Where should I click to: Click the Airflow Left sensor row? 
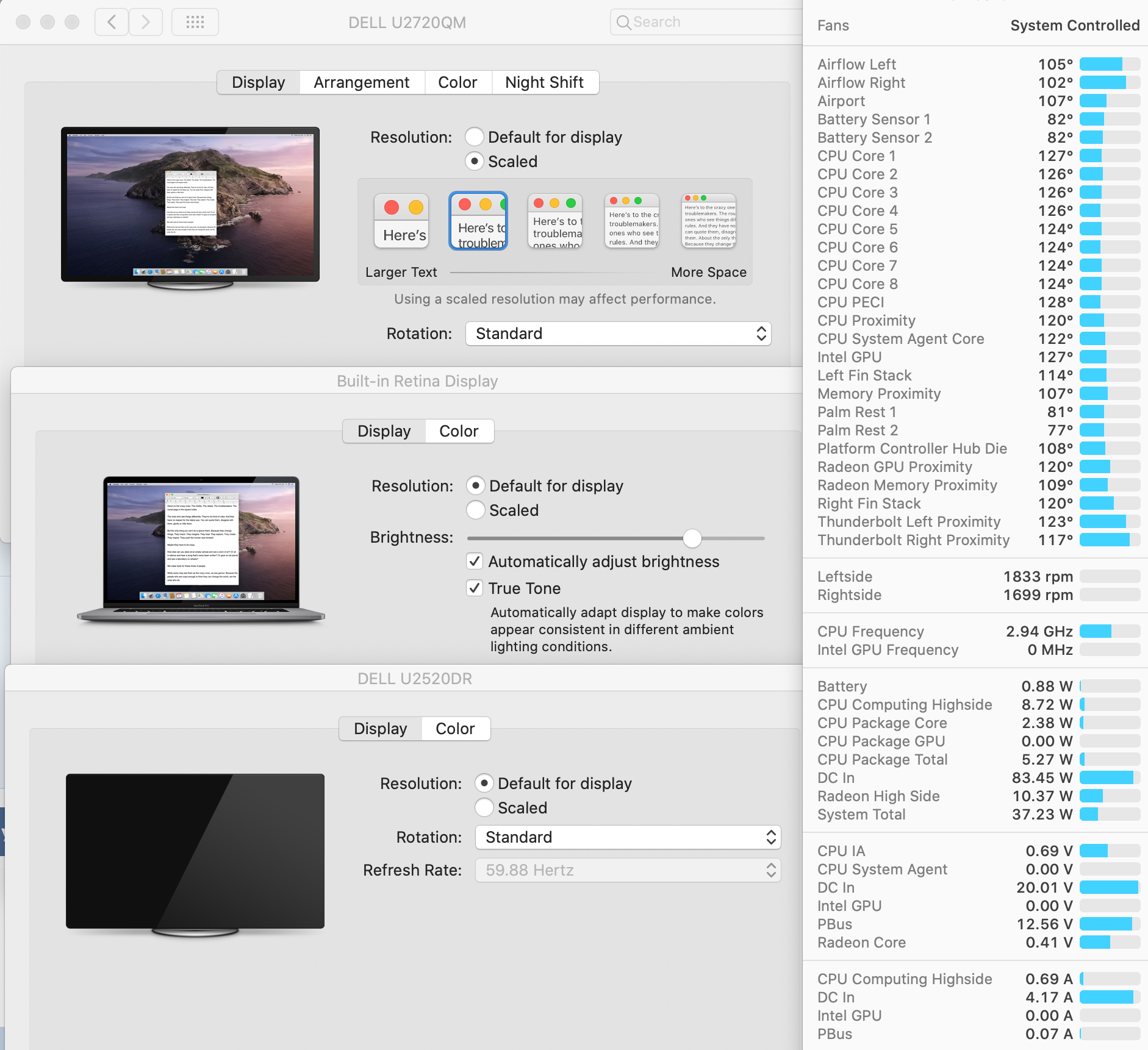[x=978, y=64]
